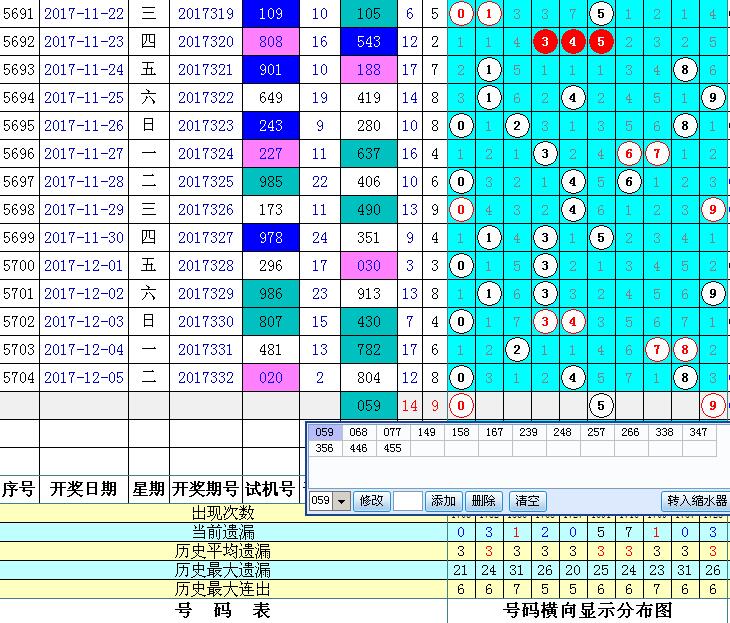Click the blue 543 cell in row 5692
This screenshot has height=623, width=730.
pyautogui.click(x=369, y=42)
